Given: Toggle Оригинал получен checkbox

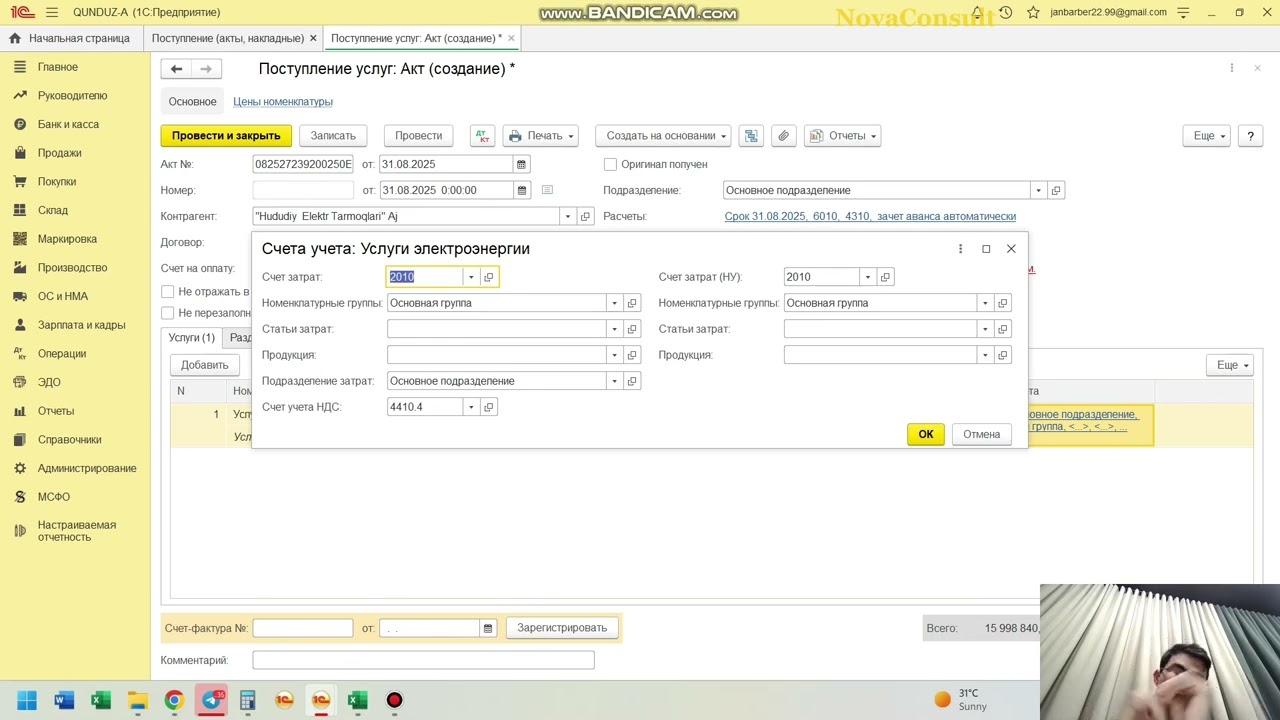Looking at the screenshot, I should [610, 164].
